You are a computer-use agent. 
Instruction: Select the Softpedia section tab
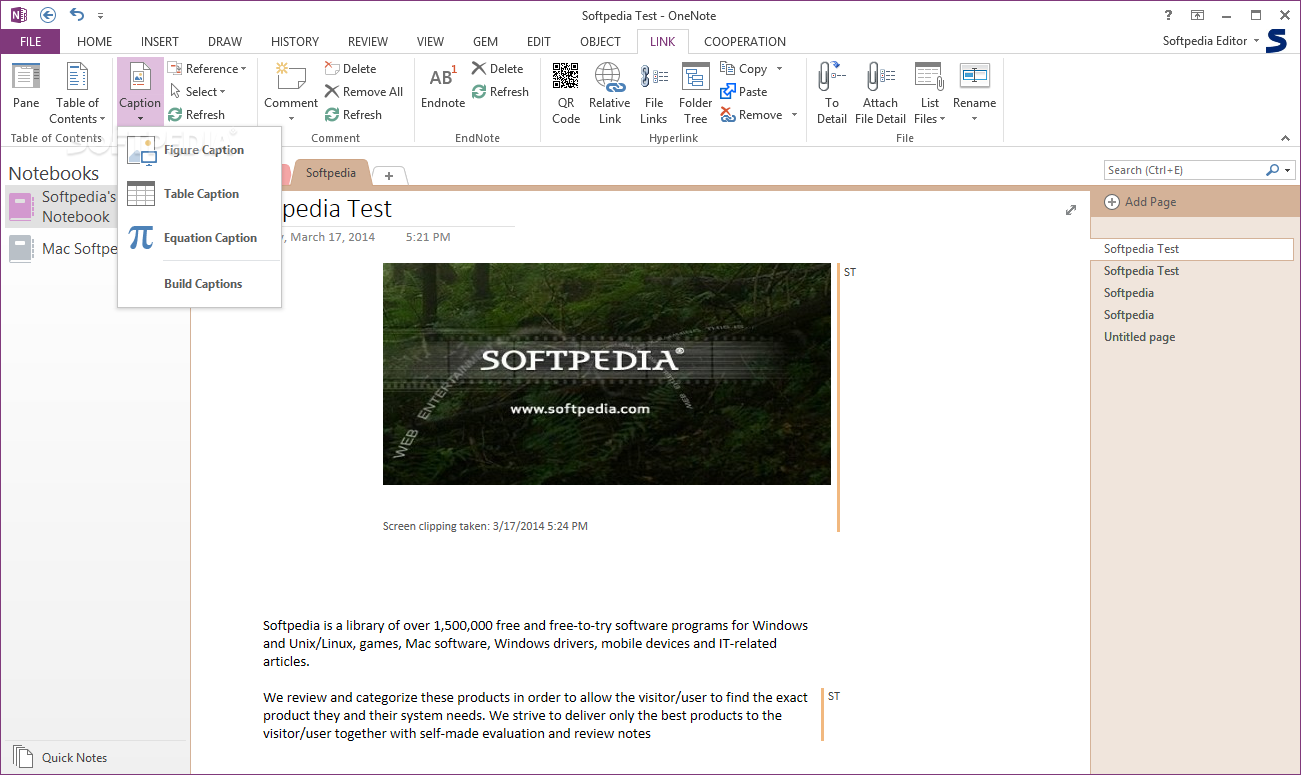(331, 173)
